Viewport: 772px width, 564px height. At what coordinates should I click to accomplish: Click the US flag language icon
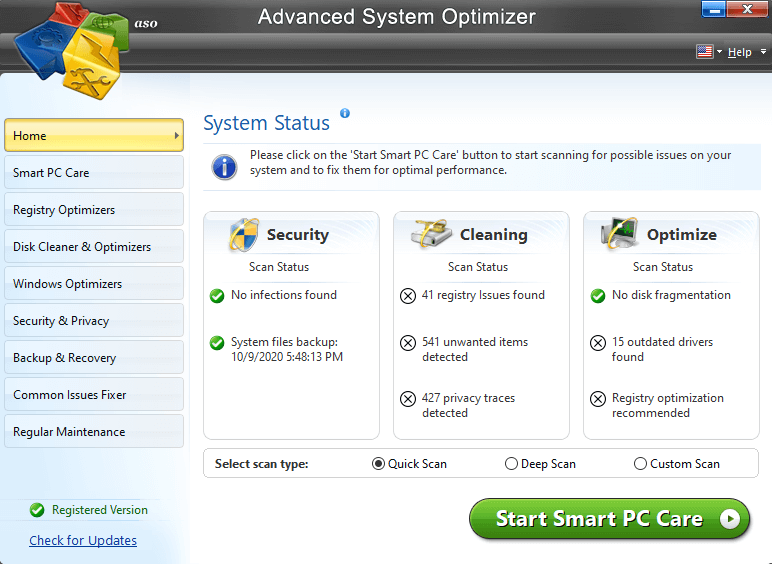[705, 51]
